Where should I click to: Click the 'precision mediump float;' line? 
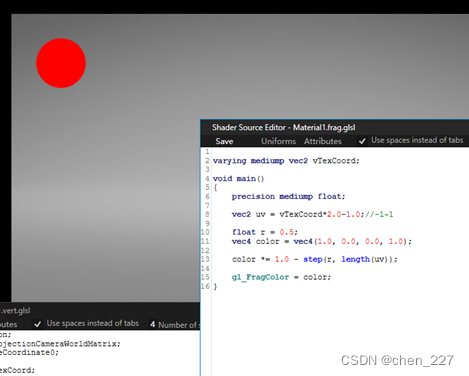click(288, 196)
